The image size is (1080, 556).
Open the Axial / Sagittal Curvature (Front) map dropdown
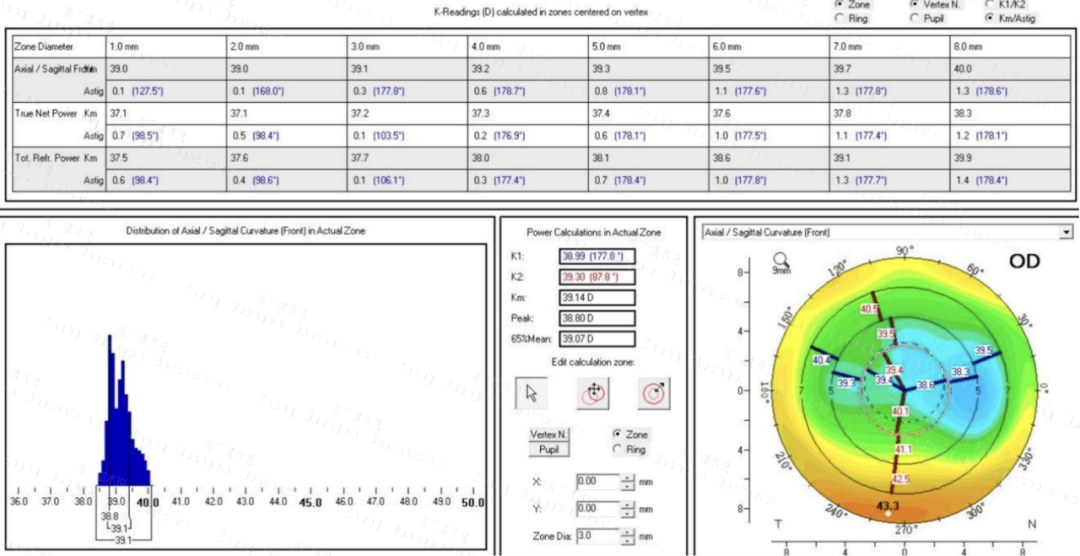[x=1067, y=233]
